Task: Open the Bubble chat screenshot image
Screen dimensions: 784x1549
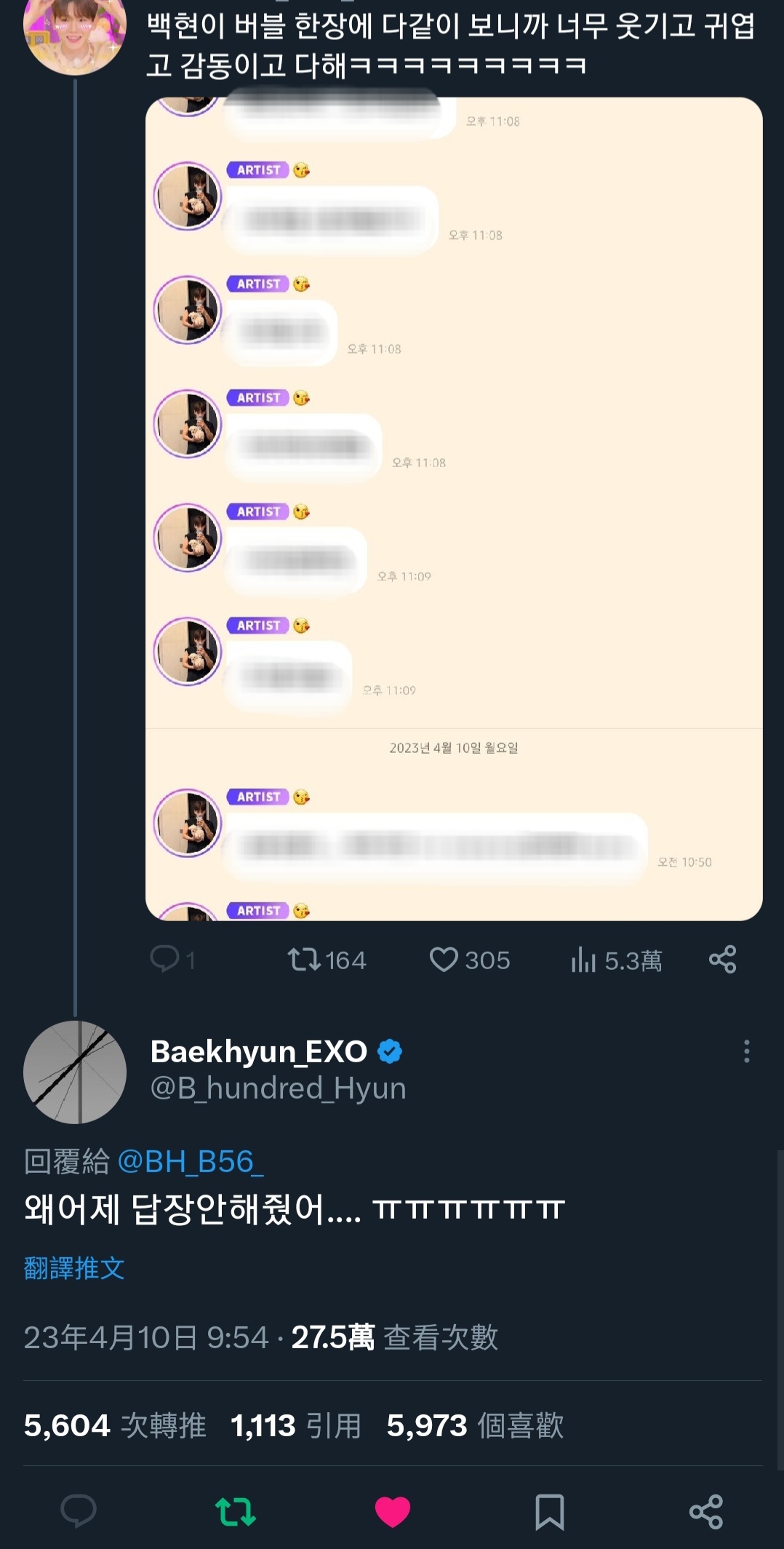Action: pos(454,509)
